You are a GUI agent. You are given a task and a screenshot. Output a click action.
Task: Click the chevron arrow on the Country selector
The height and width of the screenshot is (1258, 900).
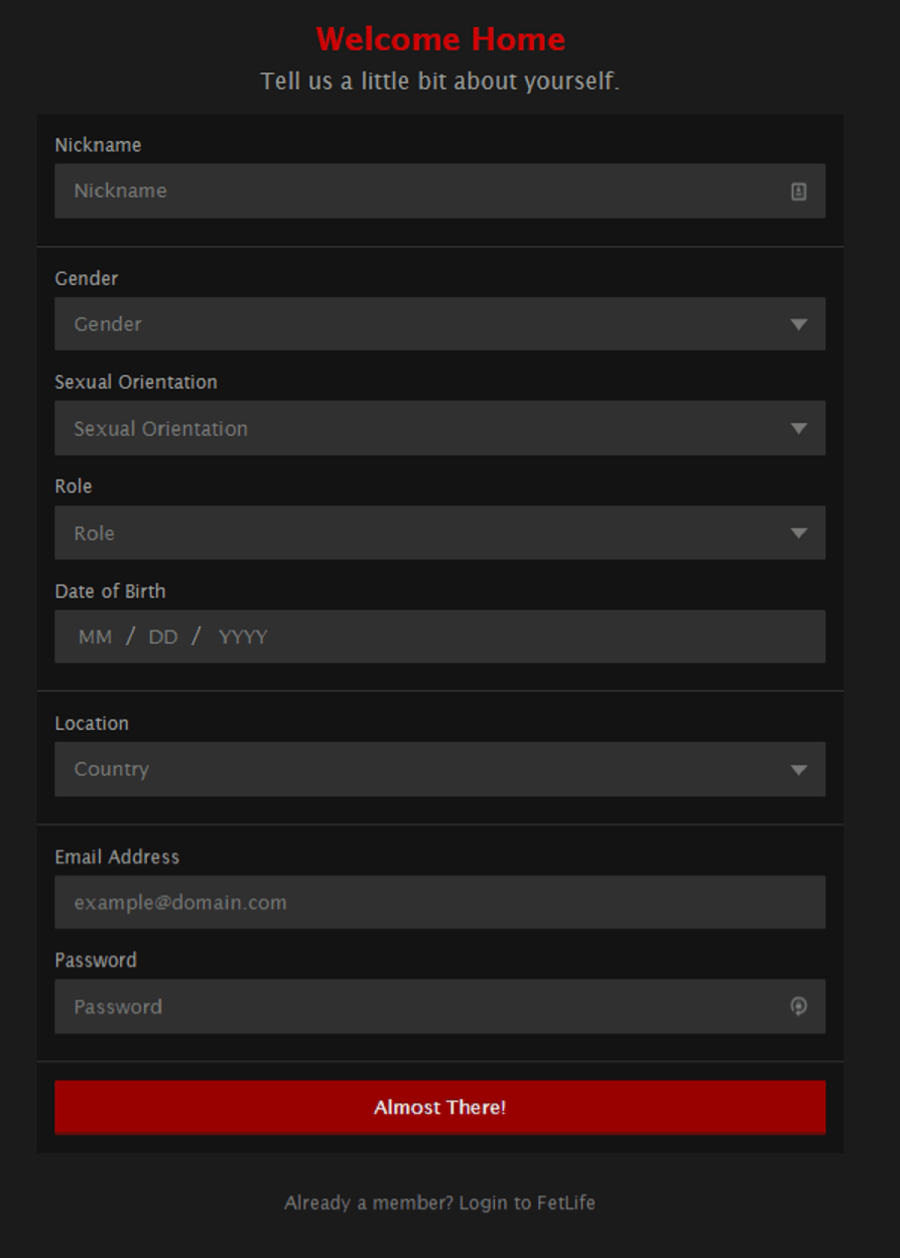pyautogui.click(x=799, y=769)
